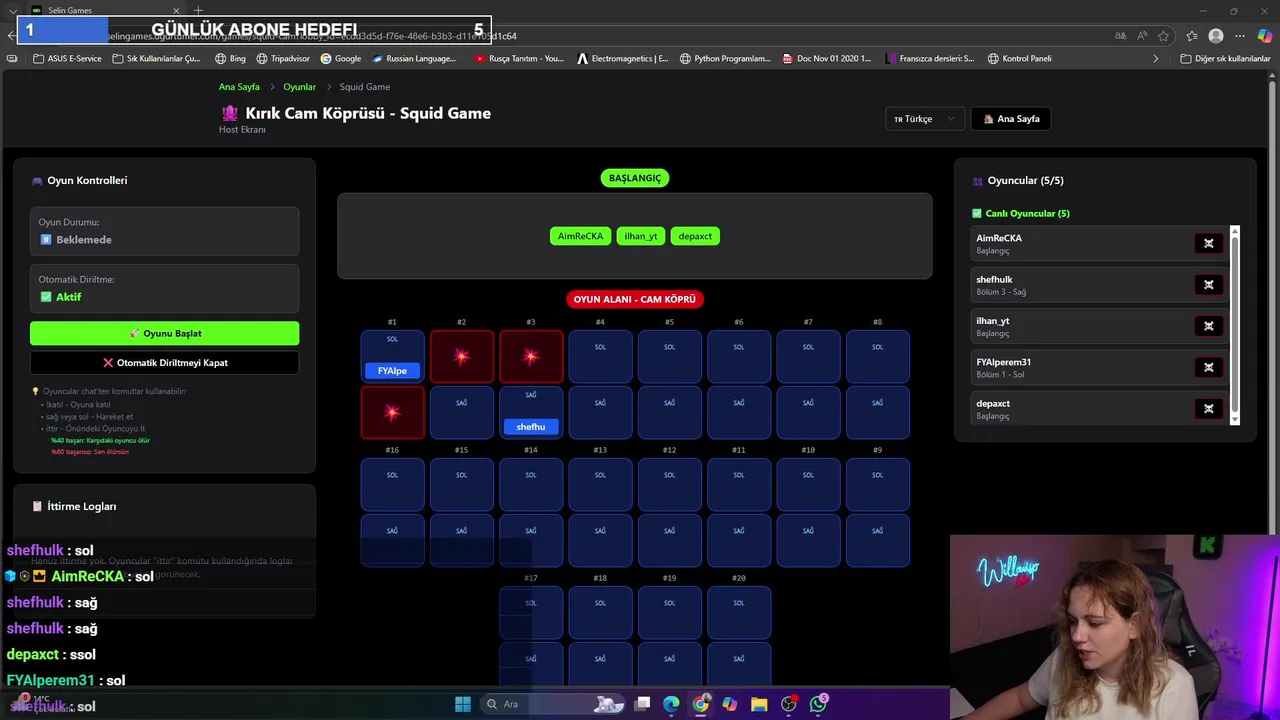Open a new browser tab
The image size is (1280, 720).
click(x=198, y=10)
